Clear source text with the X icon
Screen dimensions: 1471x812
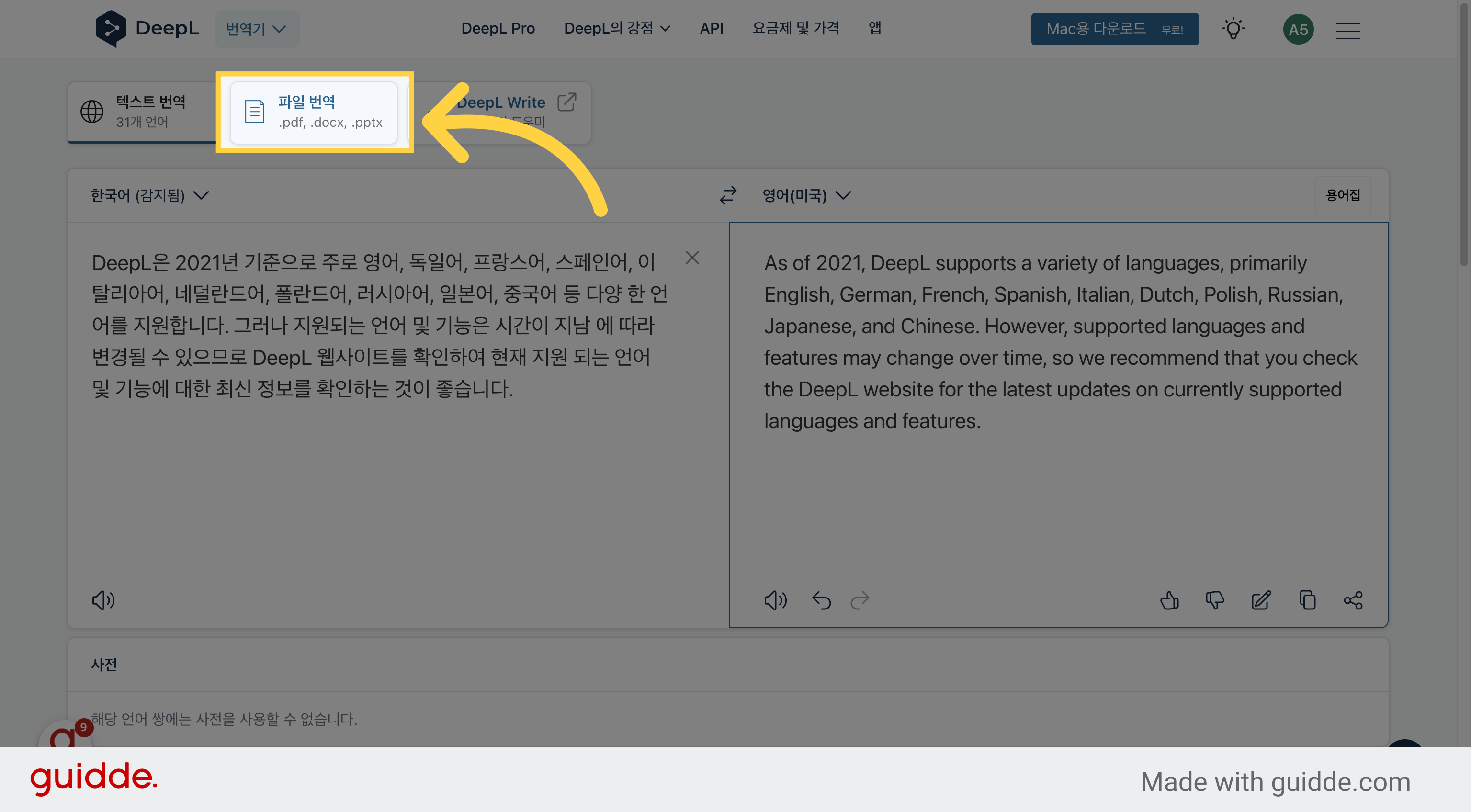tap(691, 258)
